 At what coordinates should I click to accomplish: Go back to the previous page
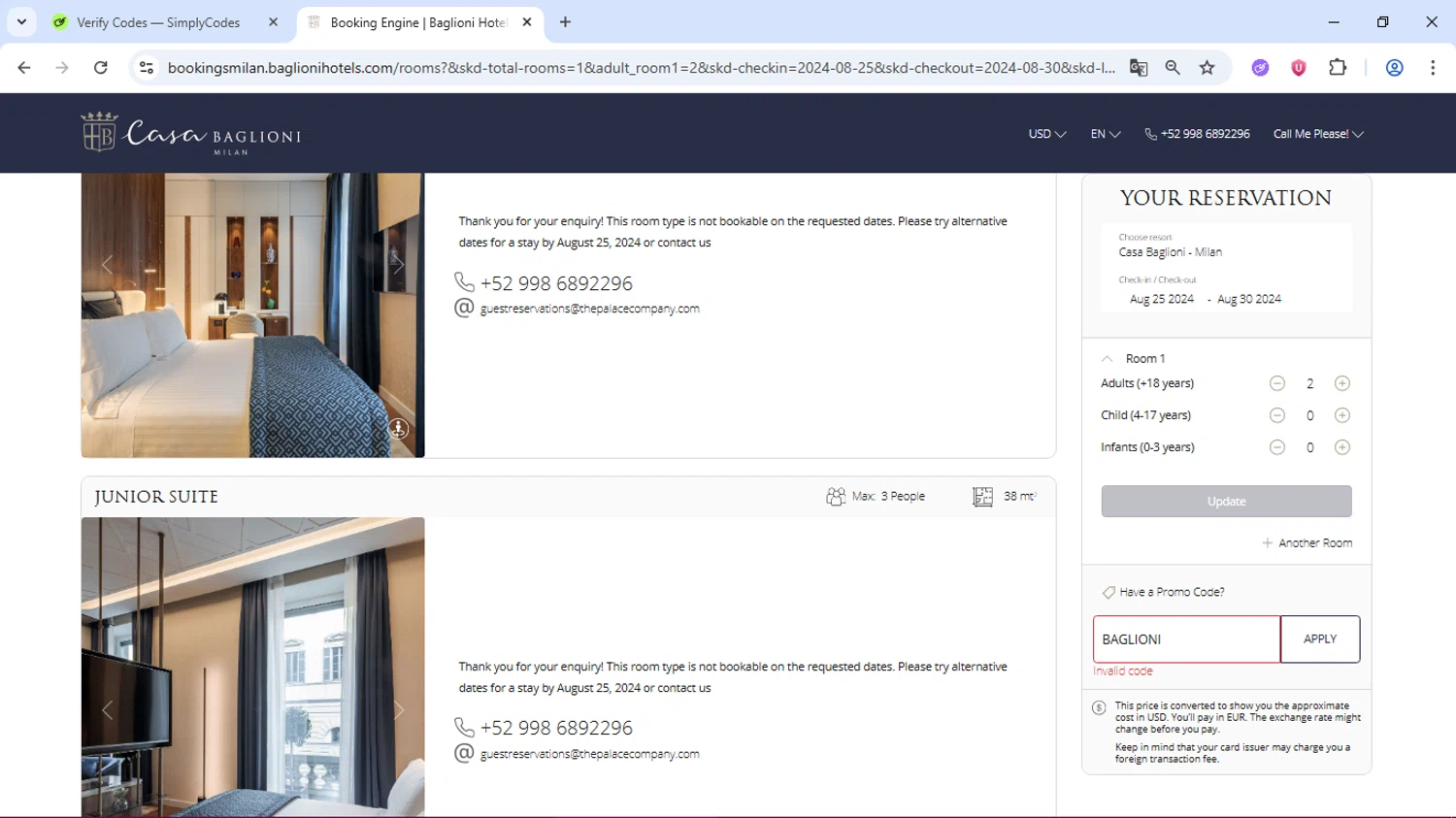[x=24, y=67]
